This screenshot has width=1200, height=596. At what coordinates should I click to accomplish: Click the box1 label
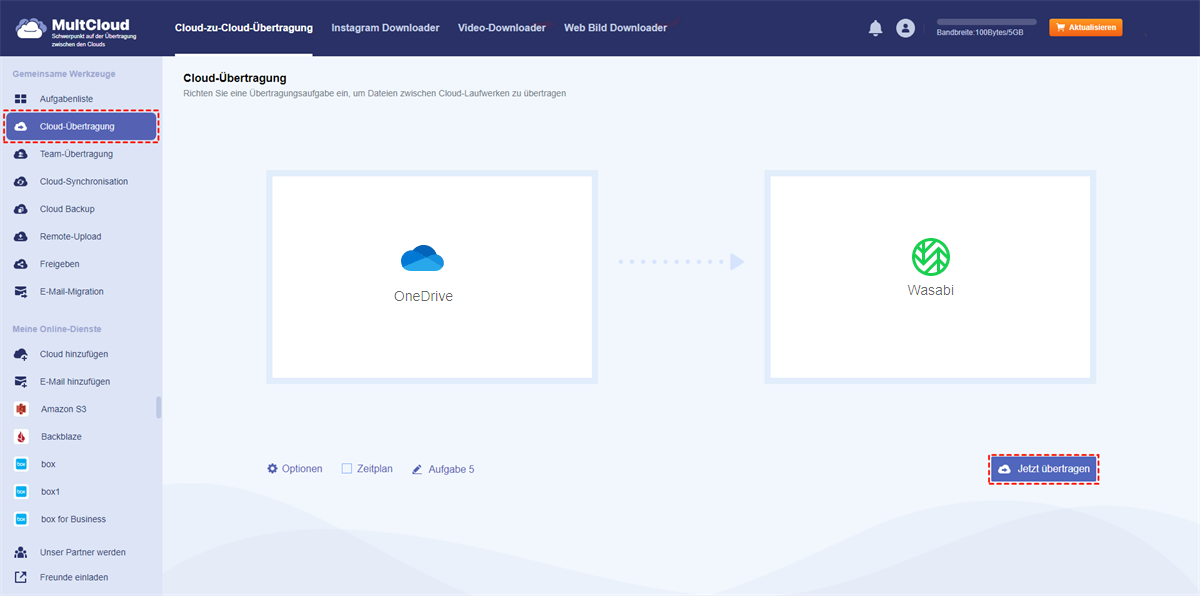tap(51, 492)
